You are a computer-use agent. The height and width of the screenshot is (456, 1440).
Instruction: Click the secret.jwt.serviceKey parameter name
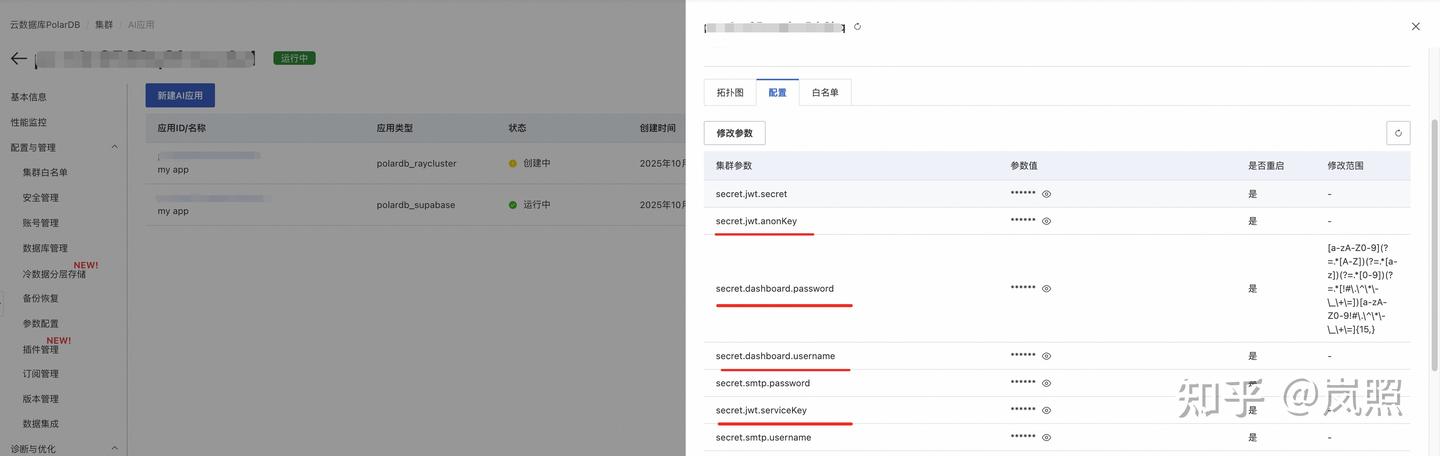(761, 410)
